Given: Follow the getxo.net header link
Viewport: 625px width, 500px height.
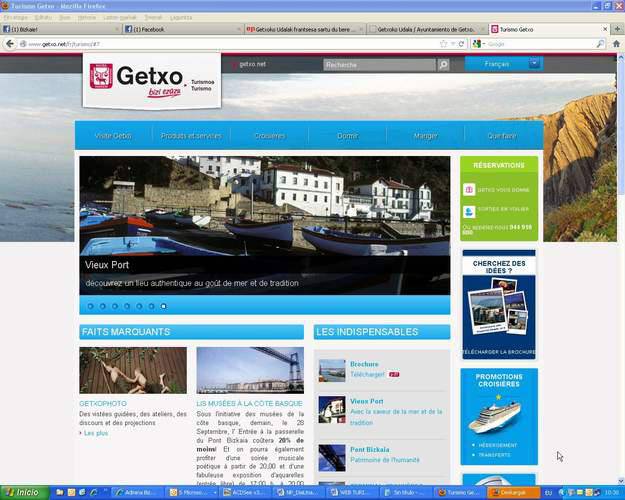Looking at the screenshot, I should 252,64.
